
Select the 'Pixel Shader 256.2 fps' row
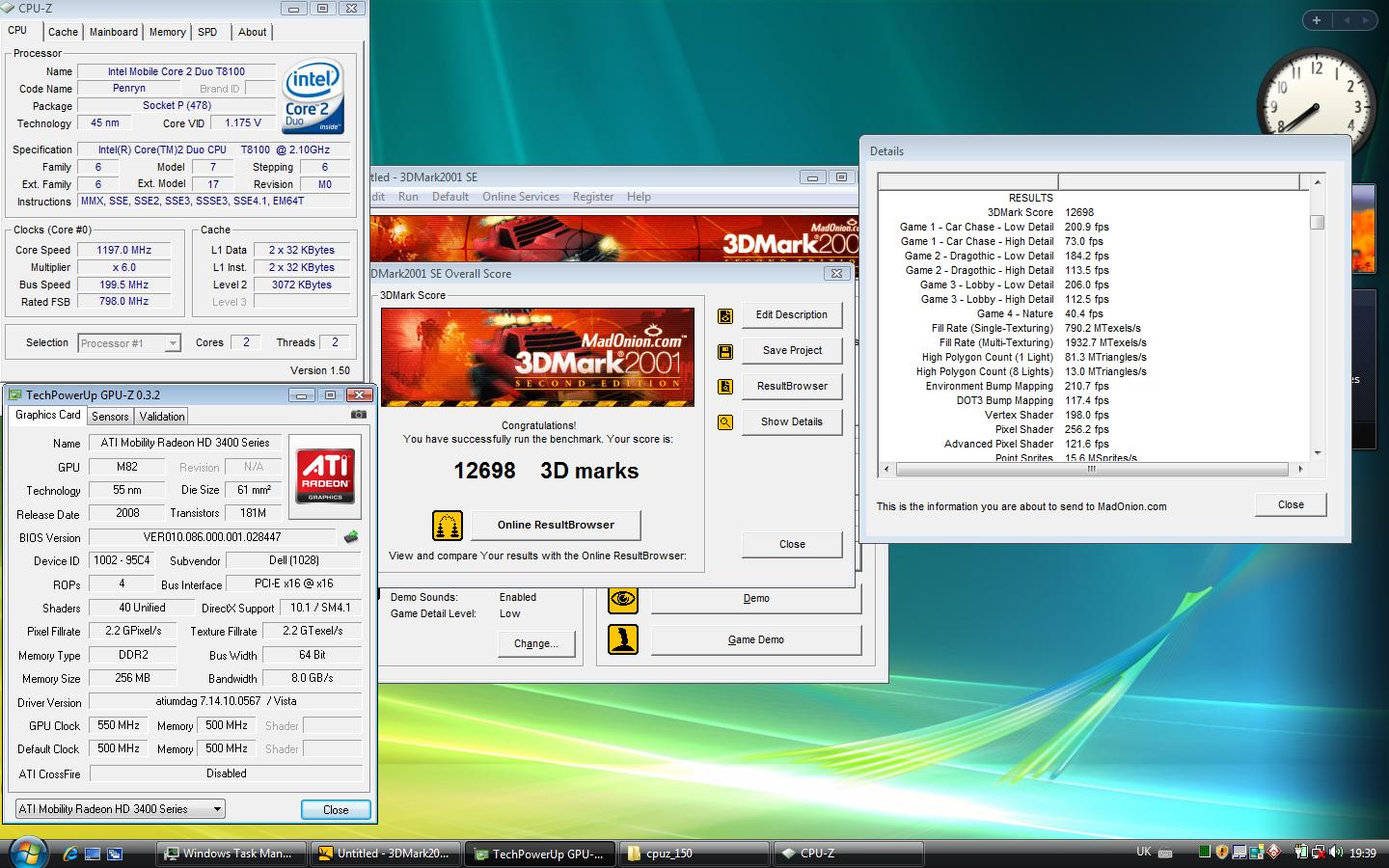(1094, 429)
